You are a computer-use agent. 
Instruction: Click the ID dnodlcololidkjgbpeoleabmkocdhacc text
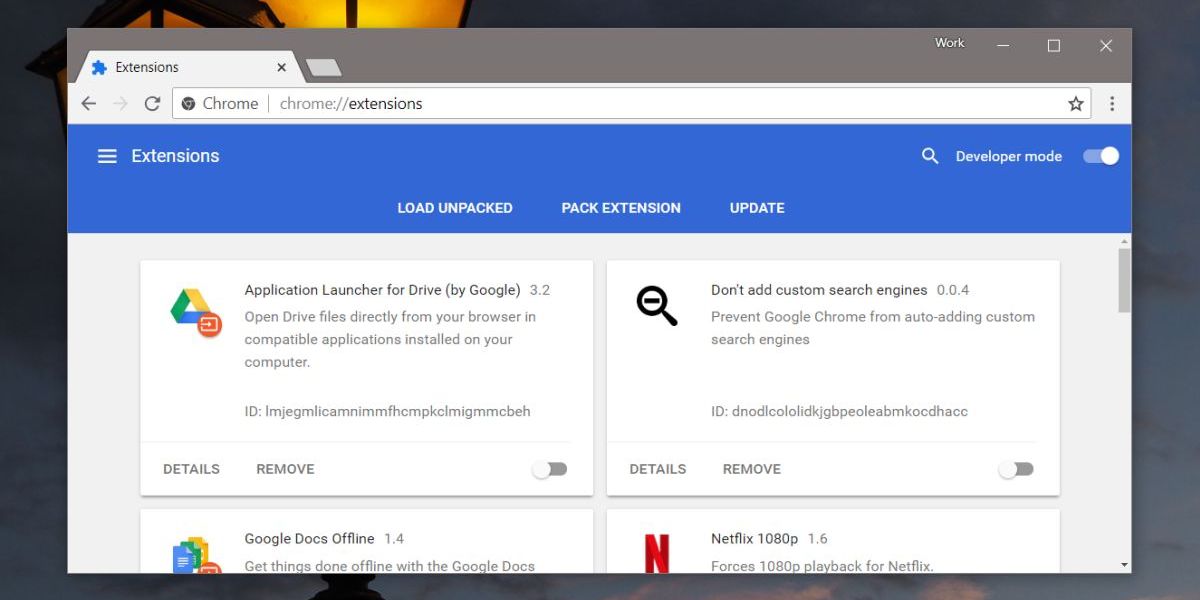click(840, 411)
